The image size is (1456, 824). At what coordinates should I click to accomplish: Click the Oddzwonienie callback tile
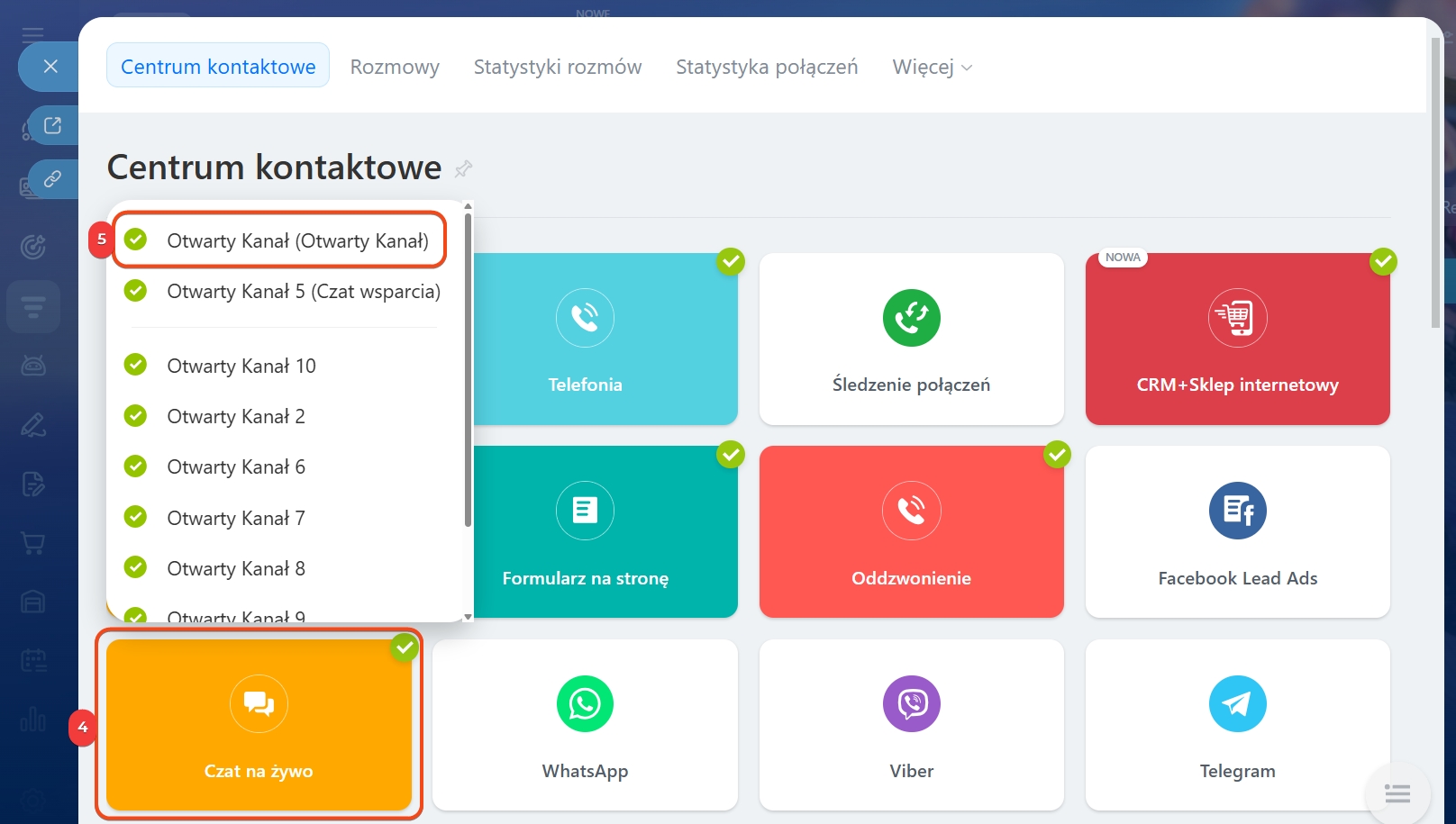(911, 531)
